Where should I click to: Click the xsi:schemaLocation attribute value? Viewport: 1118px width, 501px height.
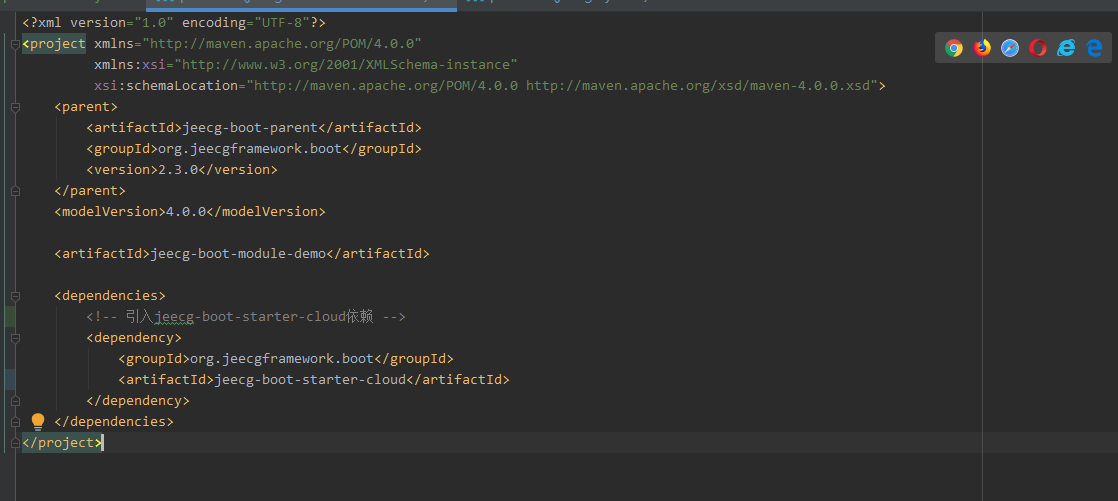tap(563, 86)
